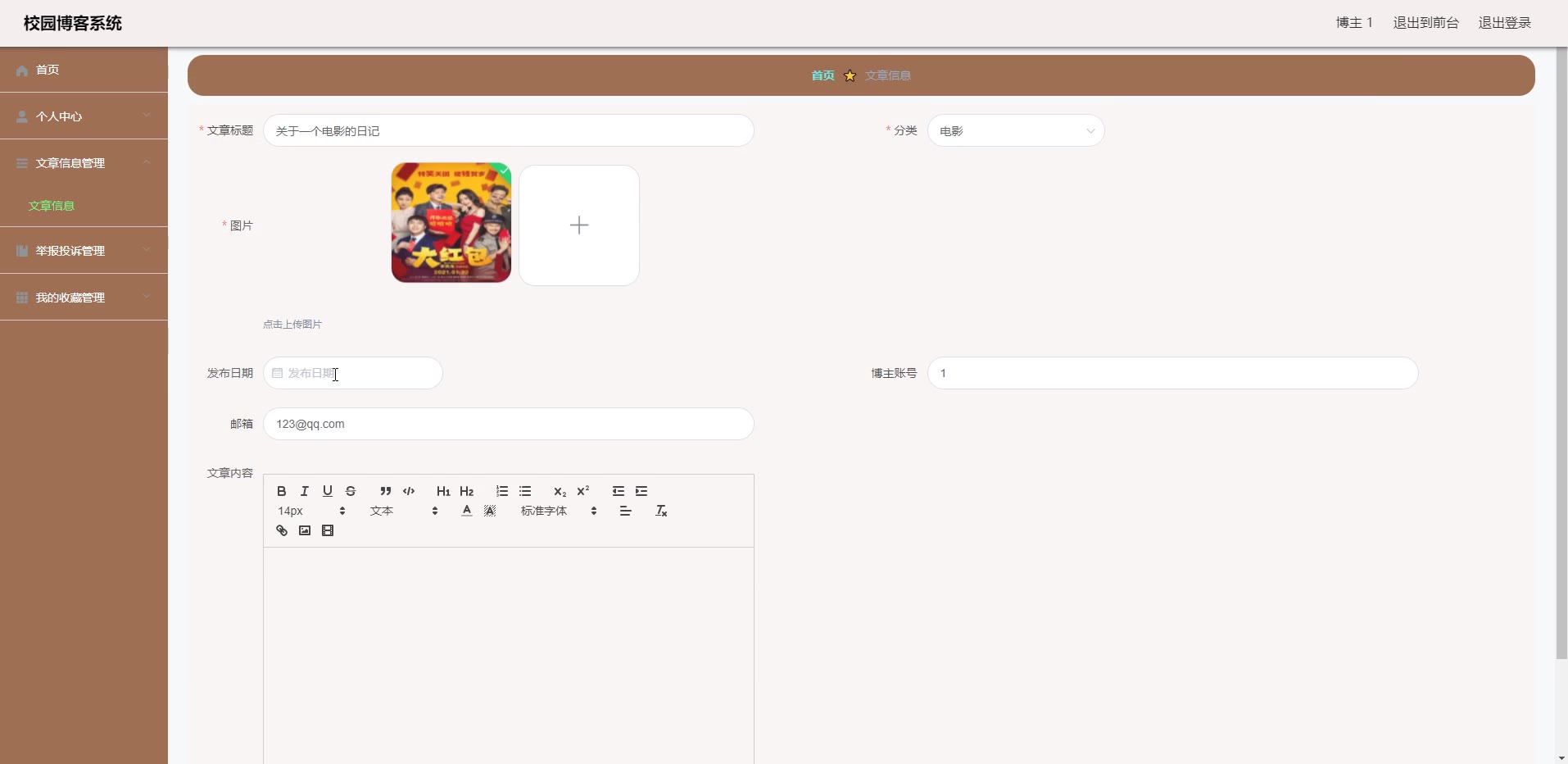Screen dimensions: 1568x764
Task: Expand the 个人中心 sidebar menu
Action: click(x=84, y=116)
